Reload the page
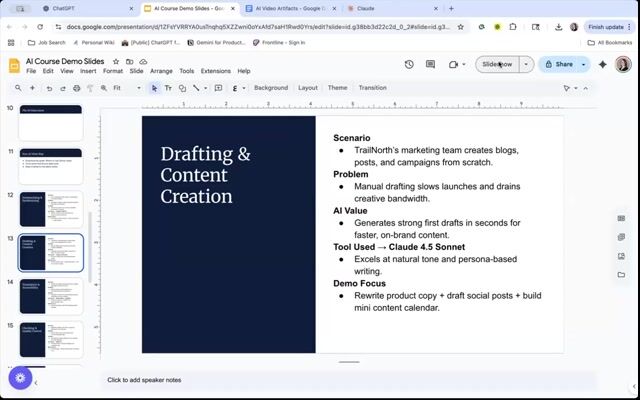The height and width of the screenshot is (400, 640). click(x=40, y=27)
